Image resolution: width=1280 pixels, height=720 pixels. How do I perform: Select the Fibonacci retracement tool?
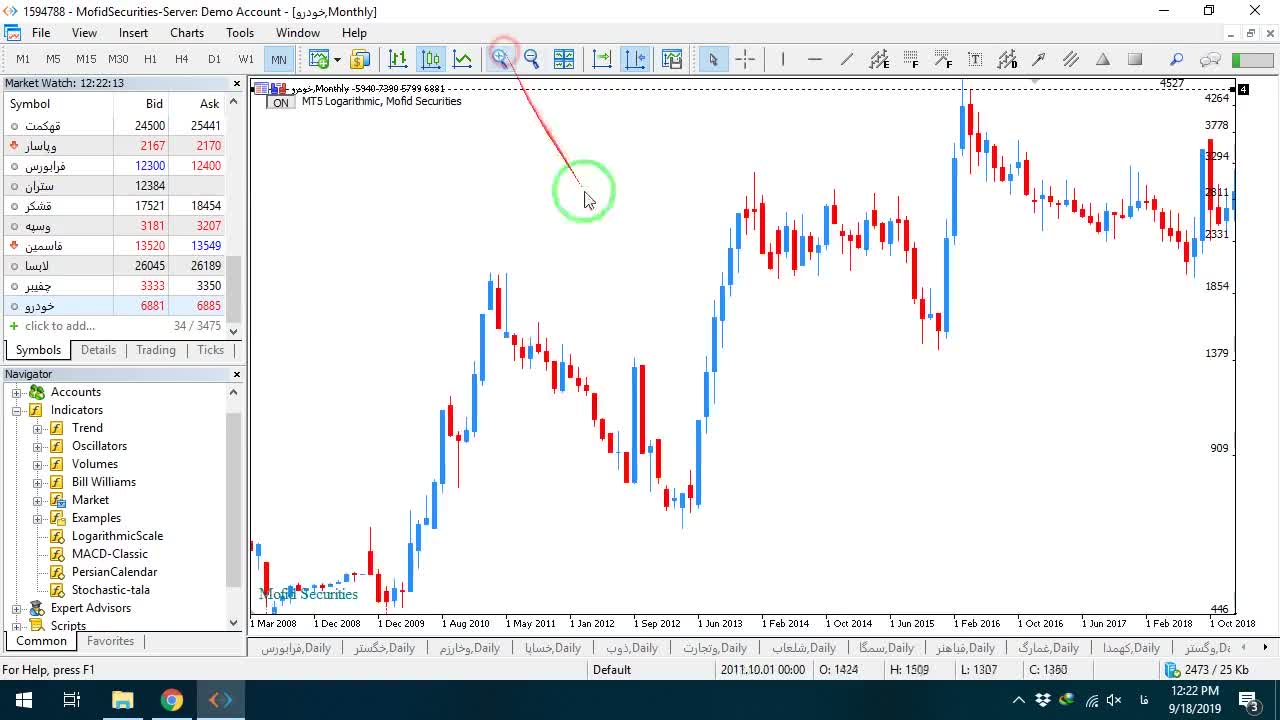pyautogui.click(x=911, y=59)
